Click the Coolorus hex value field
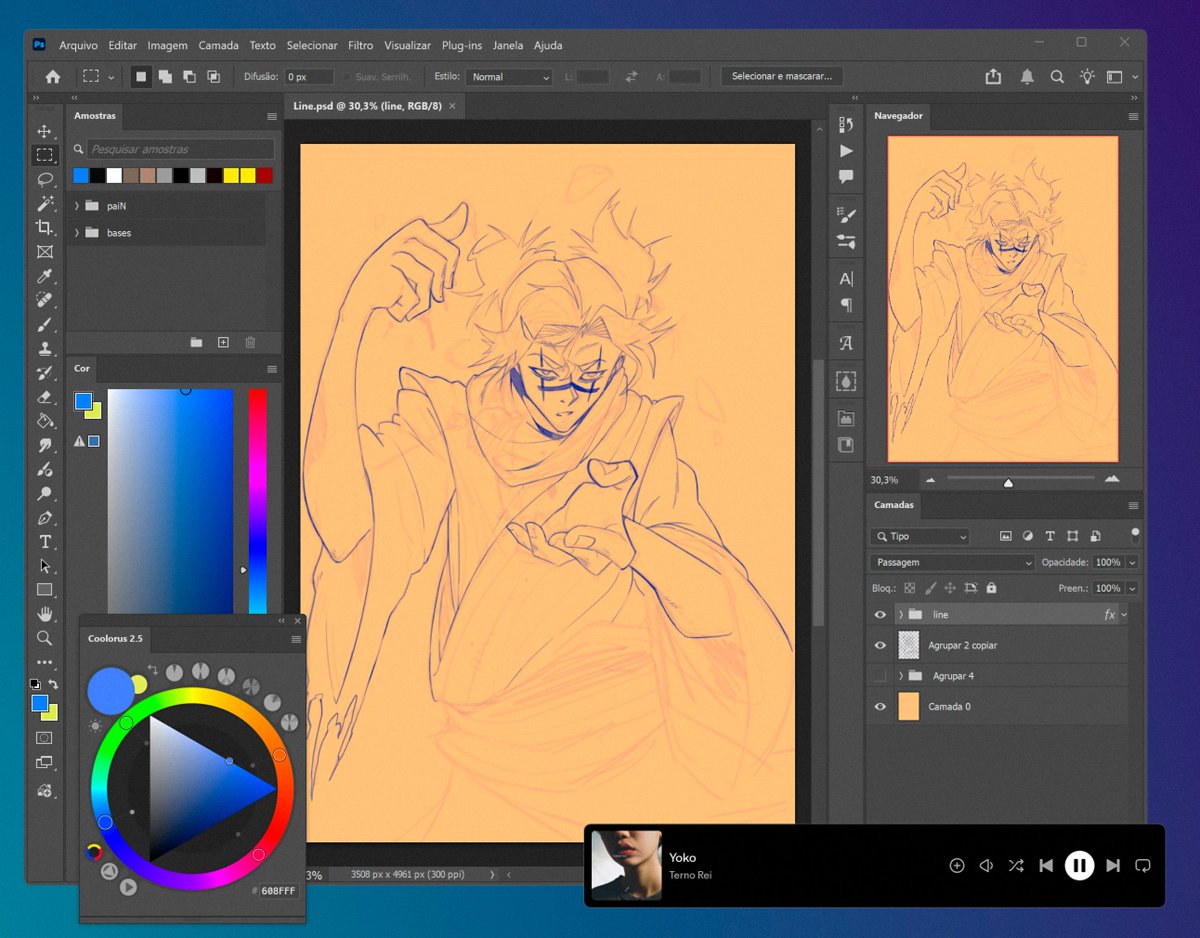The height and width of the screenshot is (938, 1200). 279,890
